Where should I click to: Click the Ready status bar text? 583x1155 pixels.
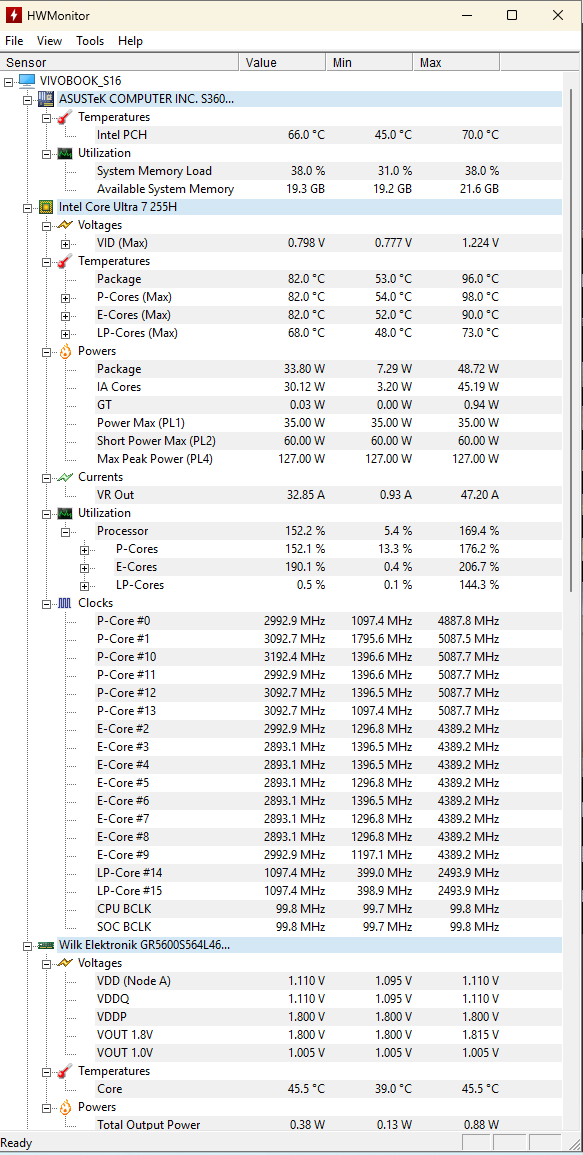pos(16,1143)
